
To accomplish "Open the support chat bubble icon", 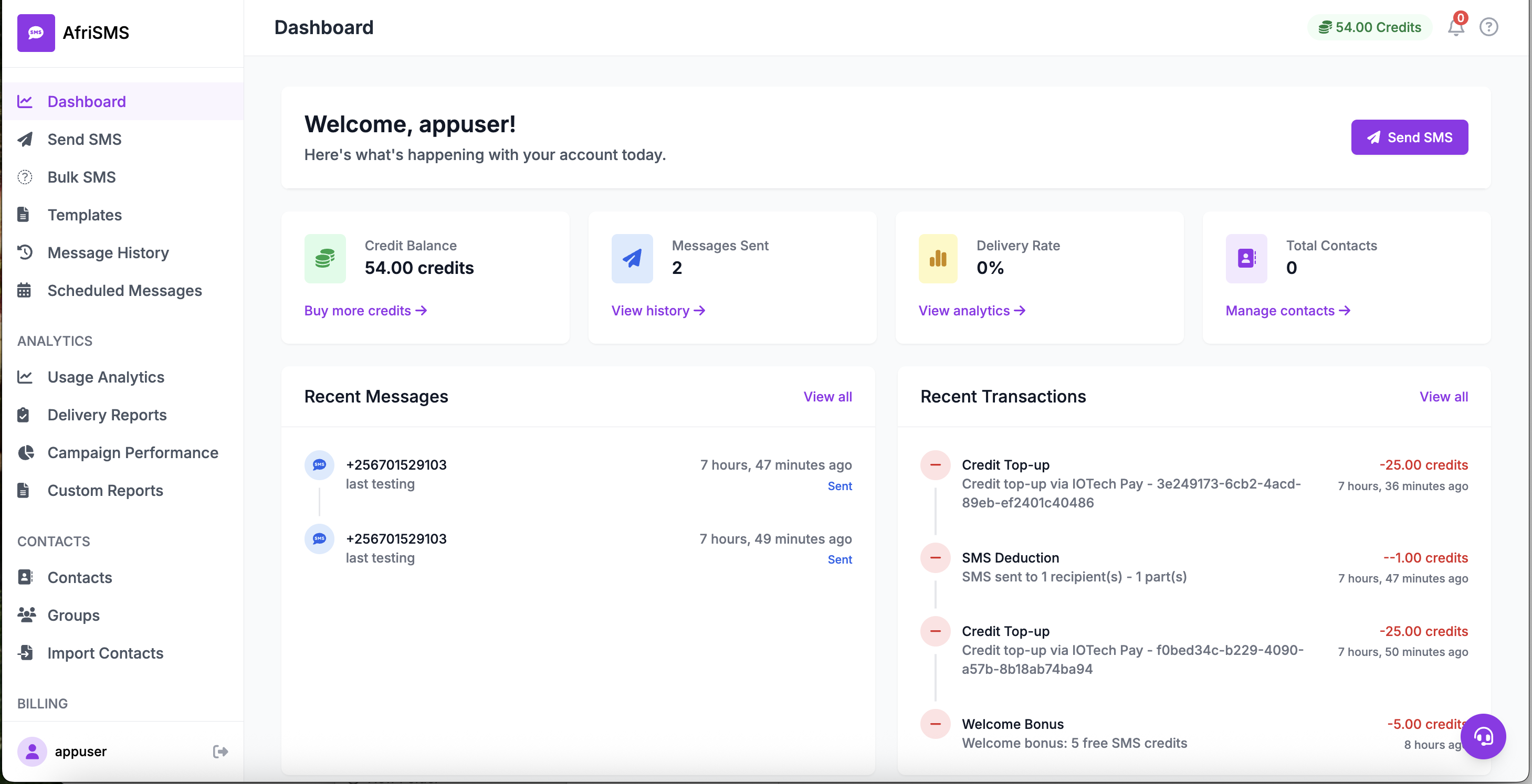I will point(1483,736).
